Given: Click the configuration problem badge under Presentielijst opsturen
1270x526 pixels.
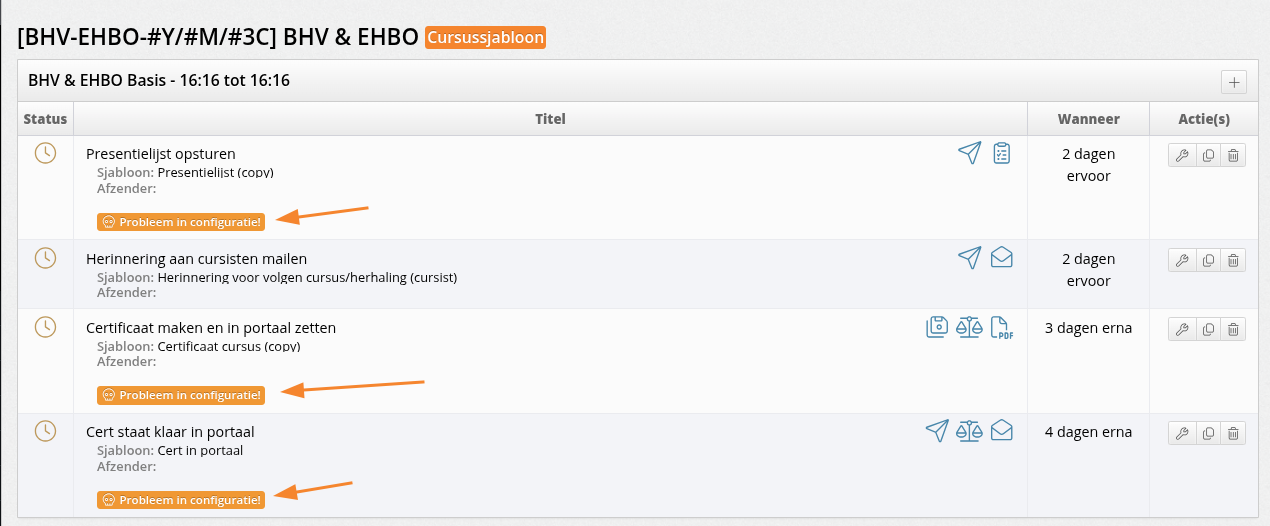Looking at the screenshot, I should pyautogui.click(x=181, y=222).
